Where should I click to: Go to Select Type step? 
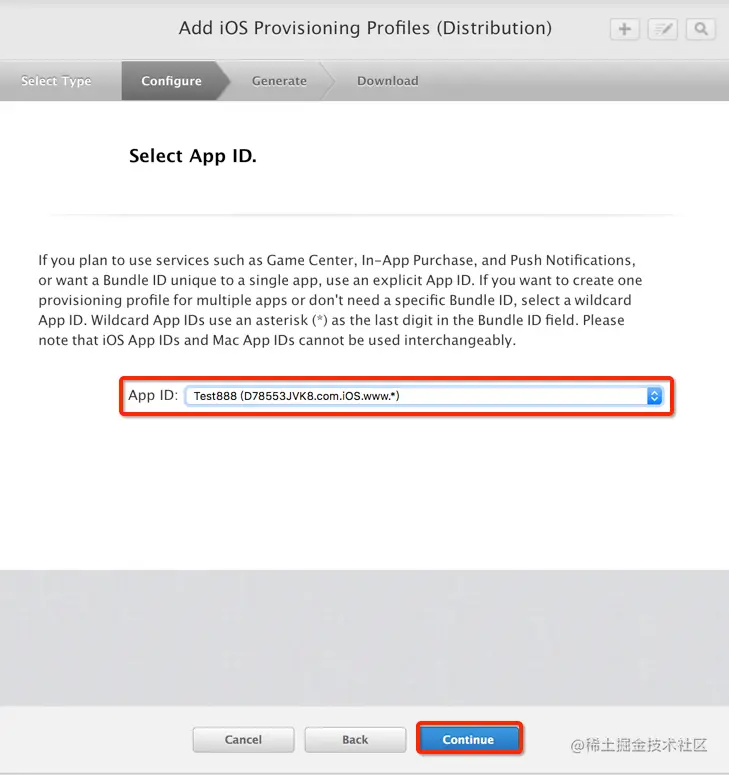(56, 81)
